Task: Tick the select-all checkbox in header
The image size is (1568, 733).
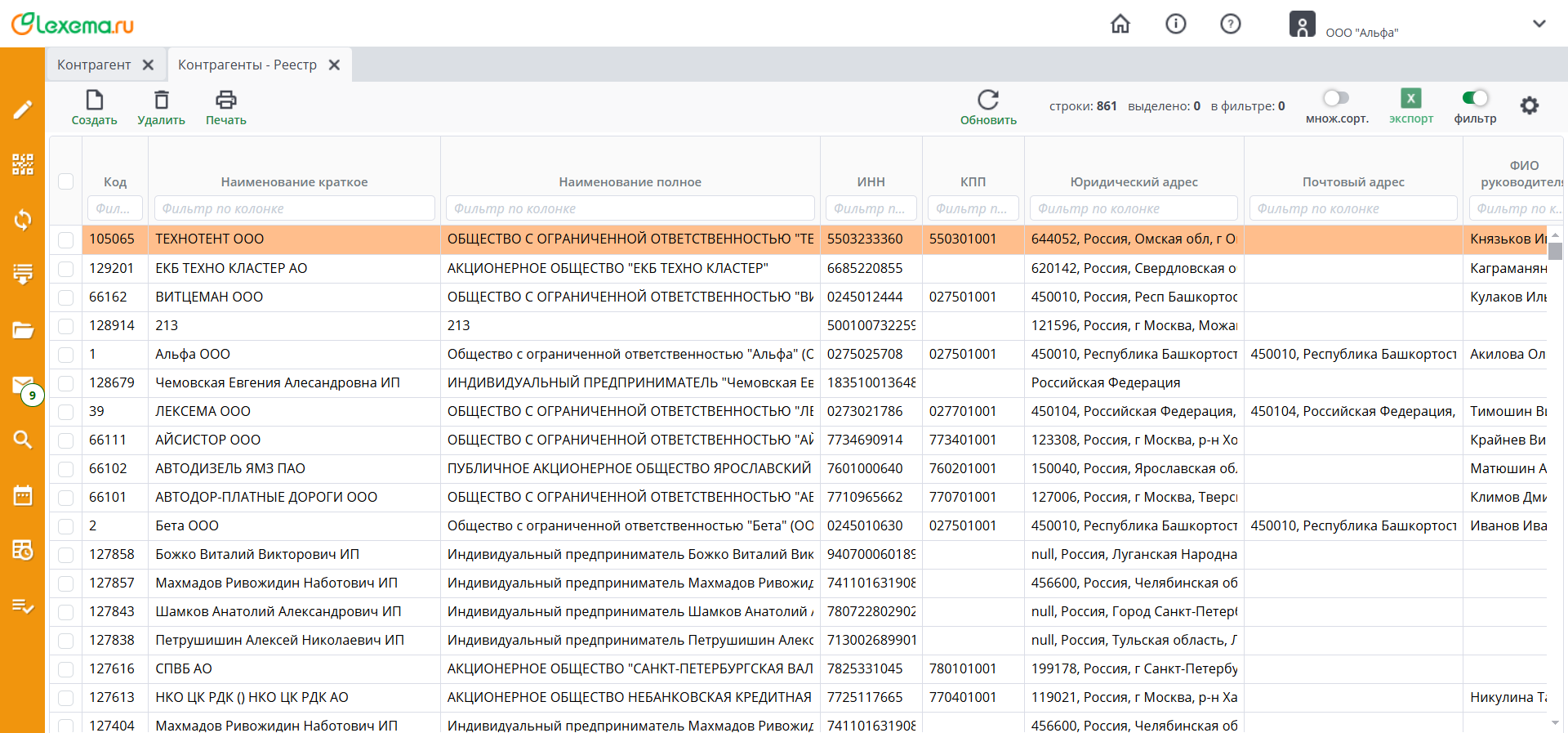Action: tap(66, 181)
